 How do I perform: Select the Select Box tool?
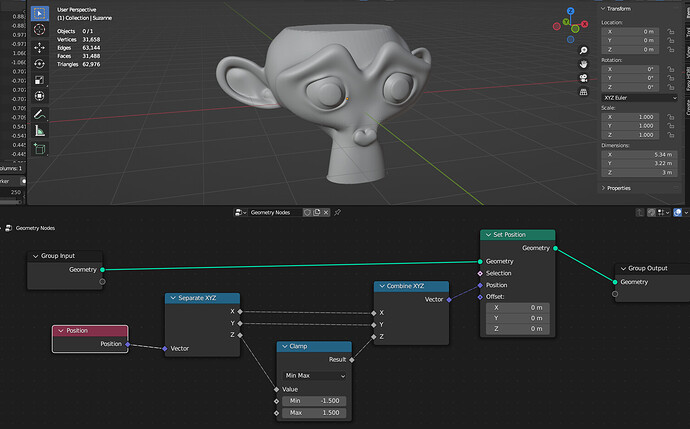tap(40, 13)
